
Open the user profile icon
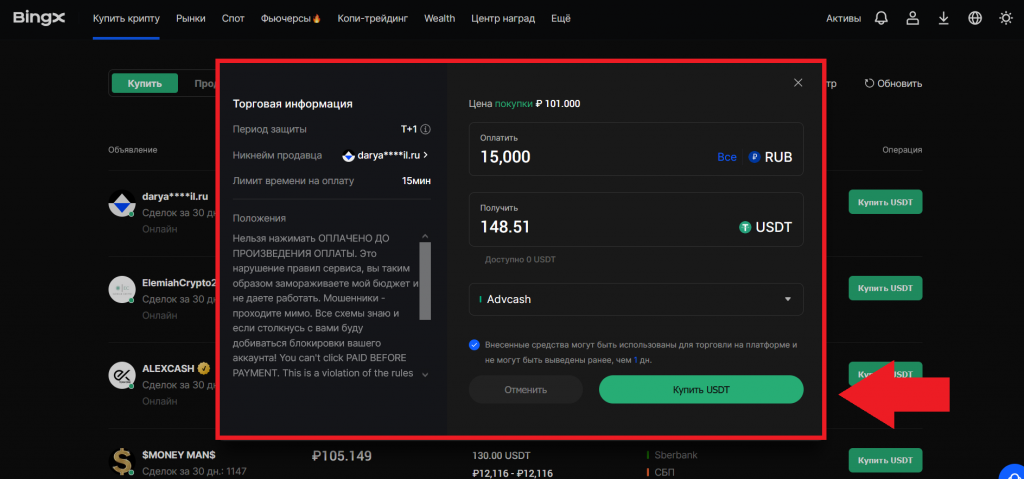912,18
